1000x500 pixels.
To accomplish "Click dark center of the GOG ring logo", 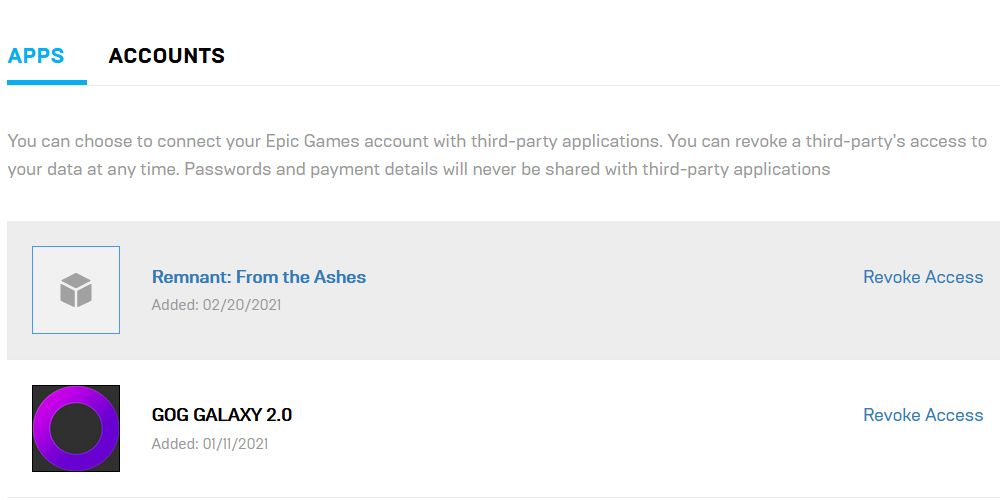I will (x=76, y=428).
